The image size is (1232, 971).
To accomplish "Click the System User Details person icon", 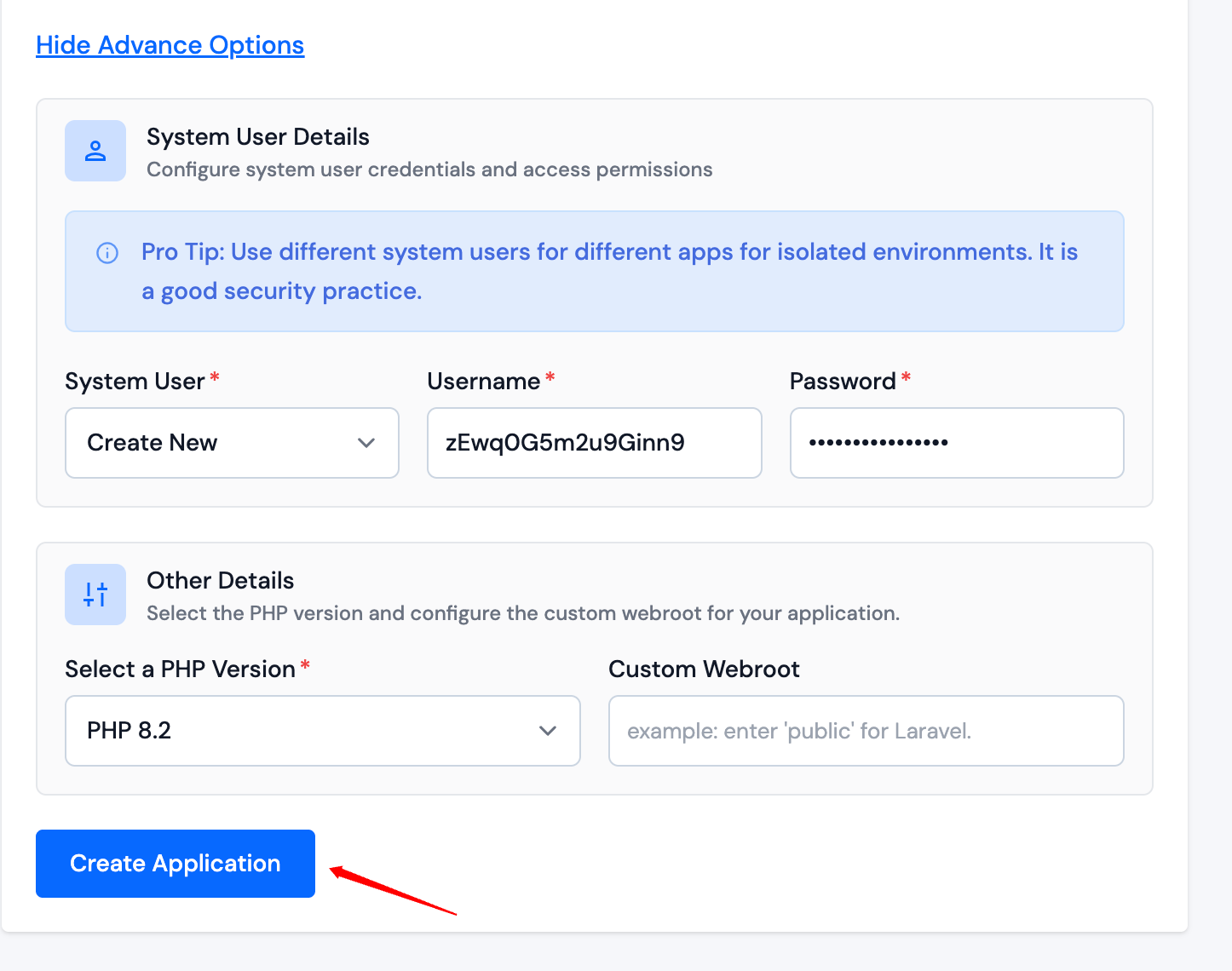I will point(95,151).
